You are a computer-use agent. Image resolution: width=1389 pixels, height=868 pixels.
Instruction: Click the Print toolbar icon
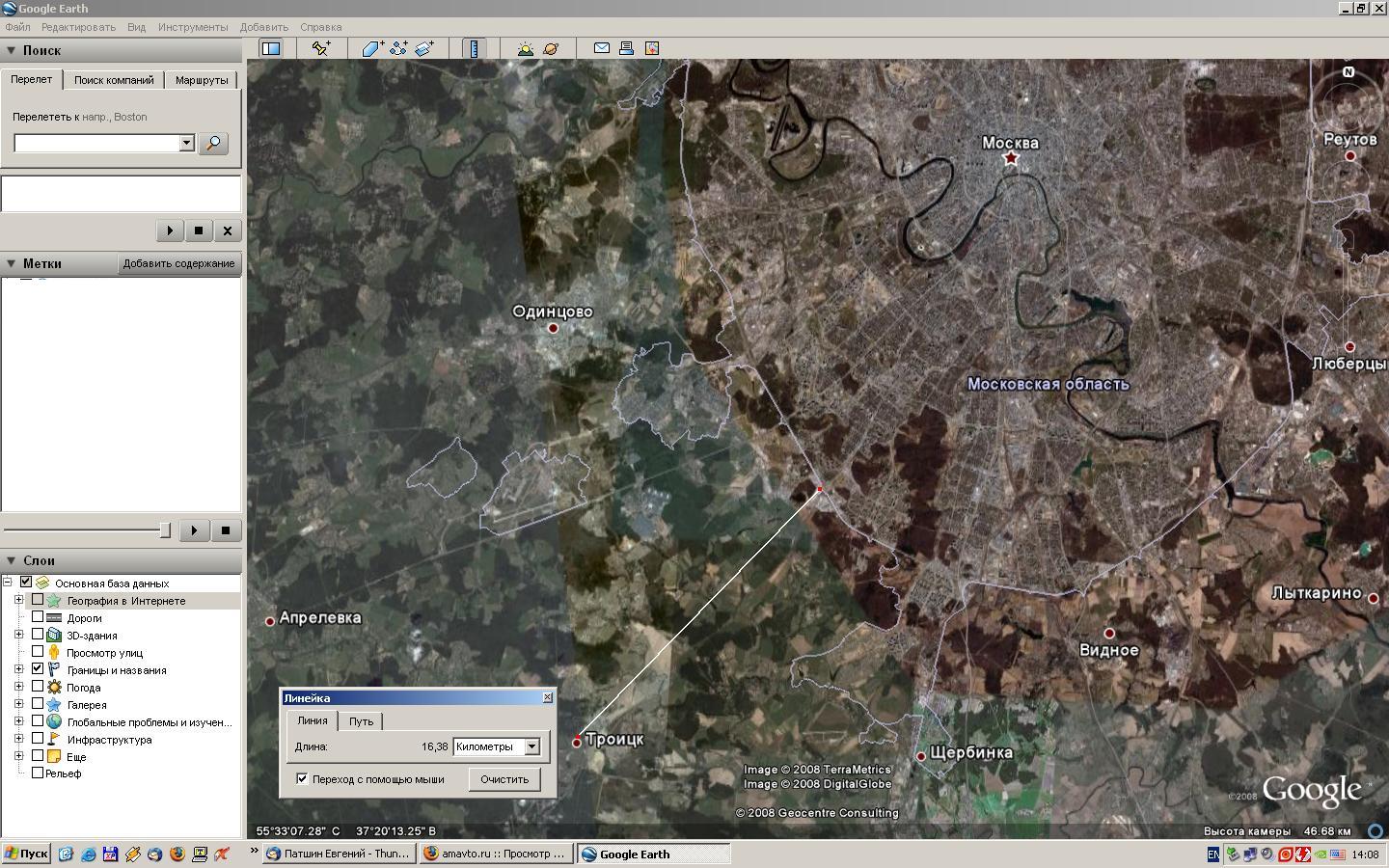(x=626, y=48)
